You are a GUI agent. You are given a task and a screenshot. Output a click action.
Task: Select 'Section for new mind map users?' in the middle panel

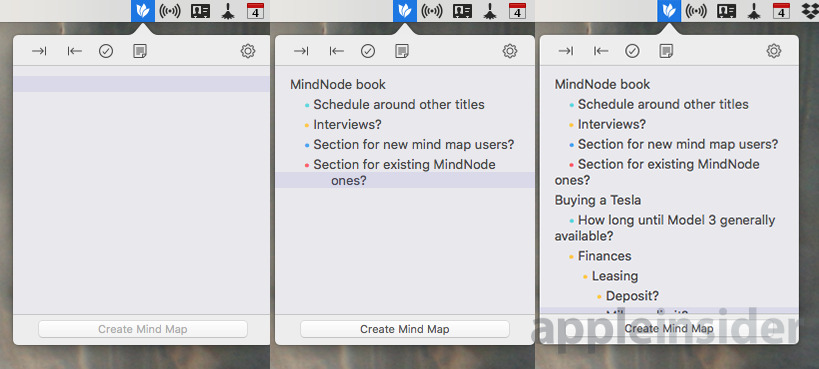coord(414,144)
